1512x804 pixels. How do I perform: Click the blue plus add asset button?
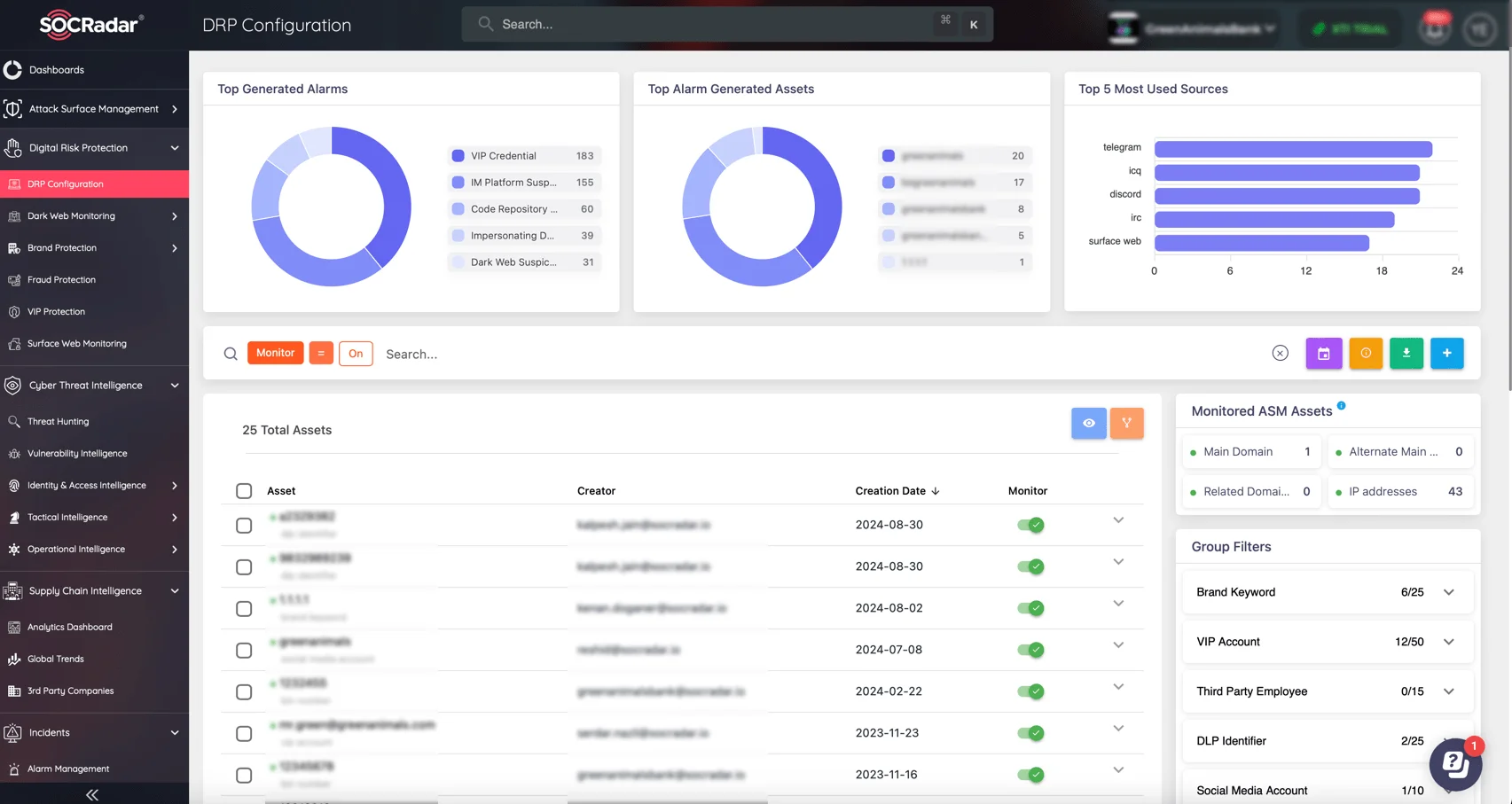[x=1446, y=354]
